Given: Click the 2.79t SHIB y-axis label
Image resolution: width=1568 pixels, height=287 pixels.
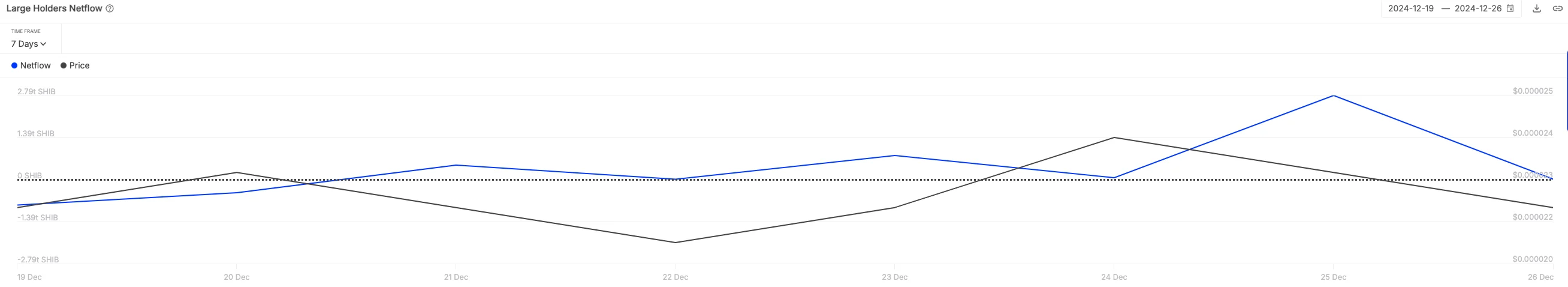Looking at the screenshot, I should pyautogui.click(x=37, y=91).
